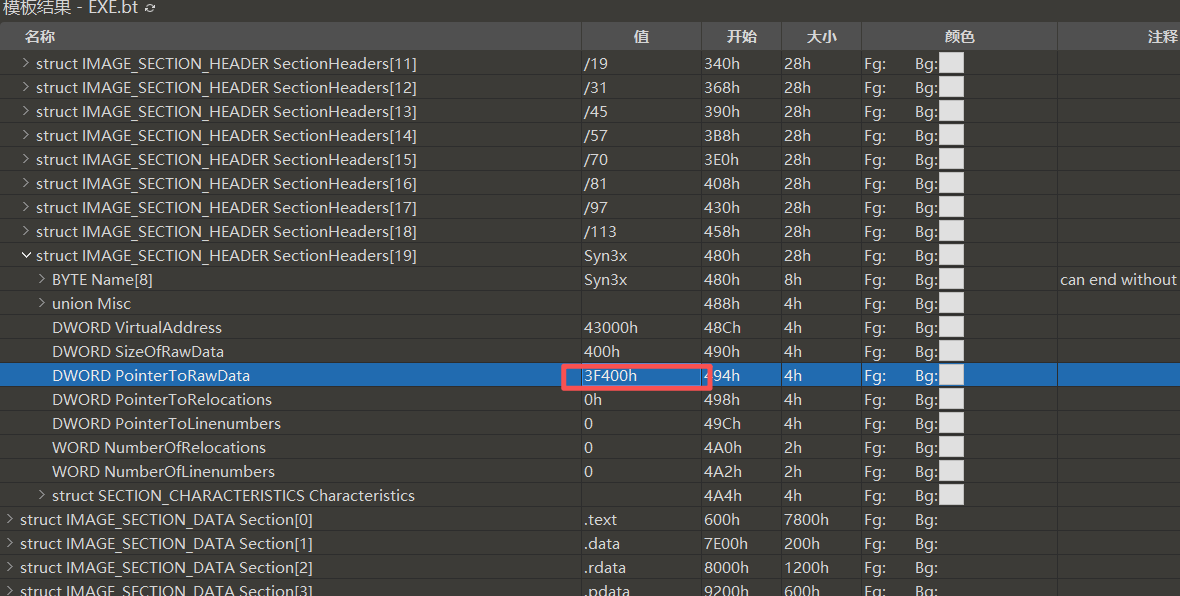Select the SectionHeaders[15] row
This screenshot has width=1180, height=596.
tap(226, 160)
